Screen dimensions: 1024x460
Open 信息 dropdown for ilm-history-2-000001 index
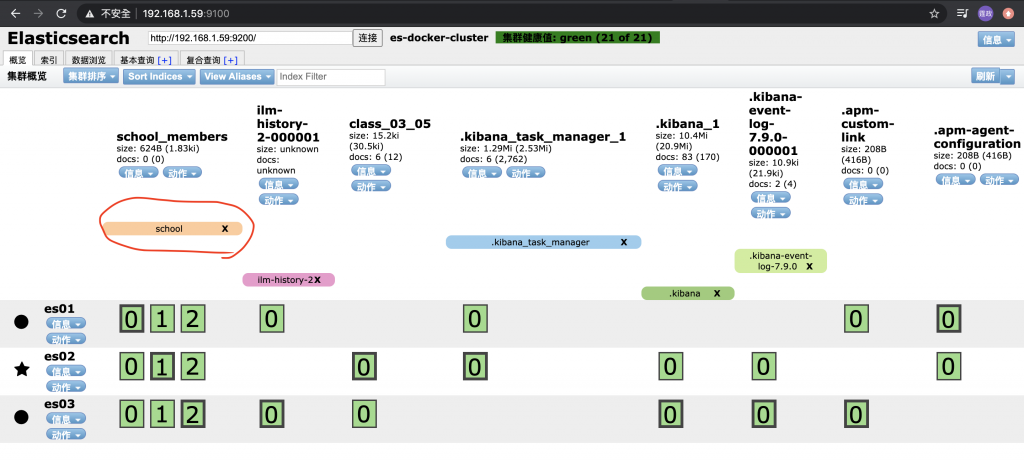tap(279, 184)
